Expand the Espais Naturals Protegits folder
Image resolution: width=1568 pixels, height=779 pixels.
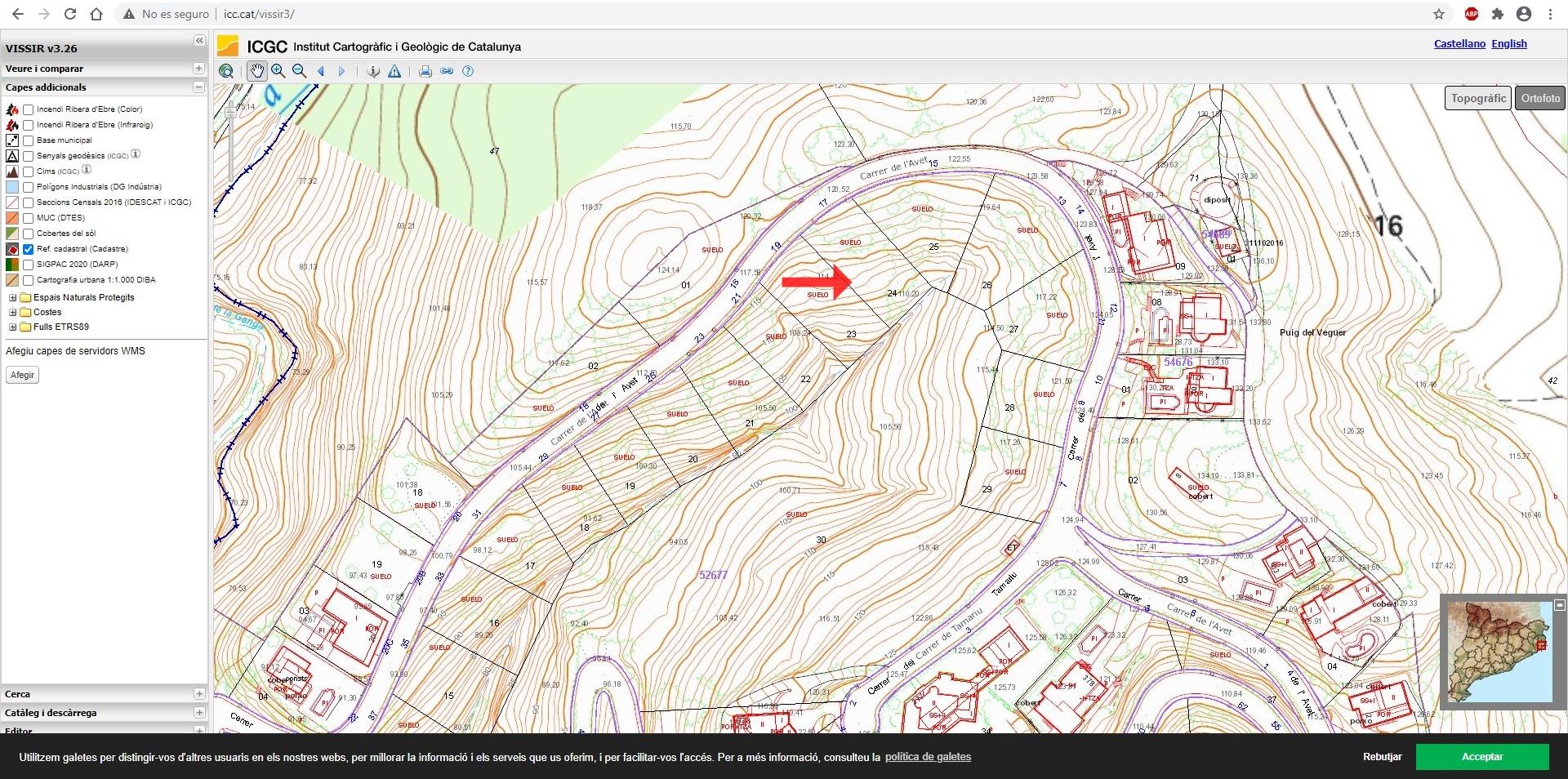12,297
